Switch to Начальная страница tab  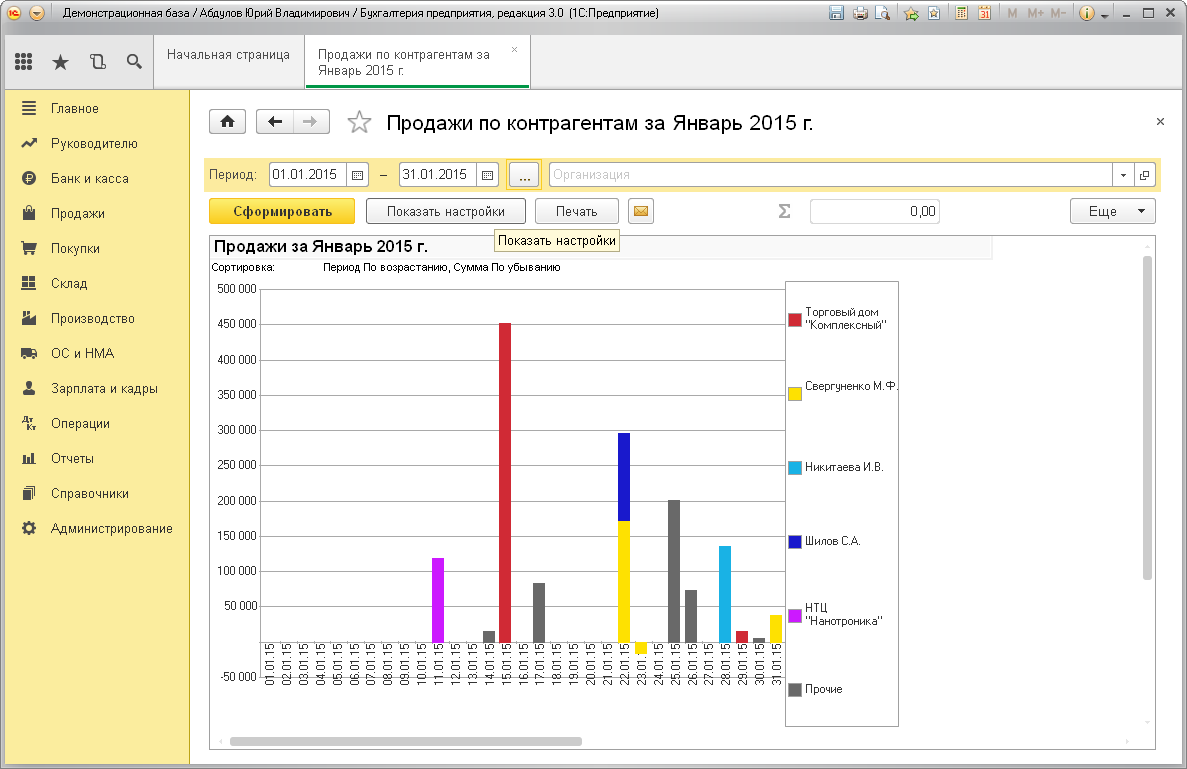tap(228, 55)
